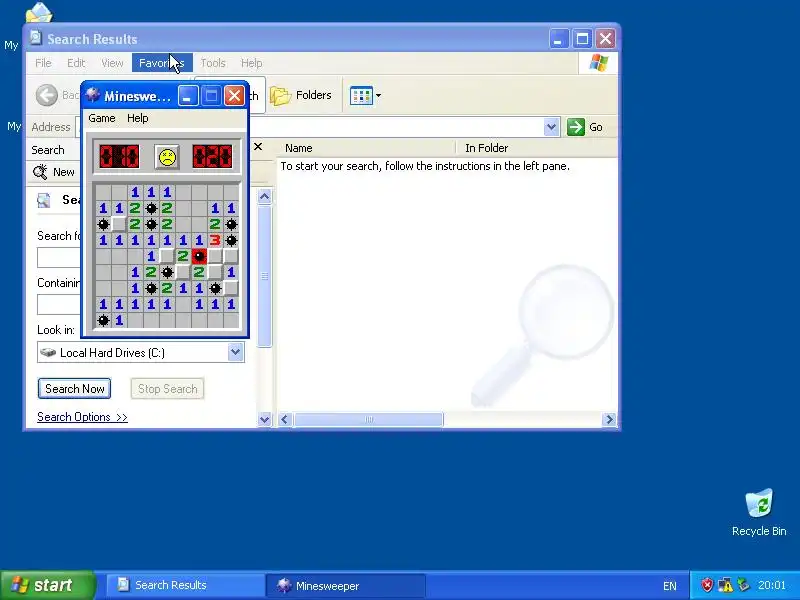The image size is (800, 600).
Task: Open the Tools menu in Search Results
Action: point(213,63)
